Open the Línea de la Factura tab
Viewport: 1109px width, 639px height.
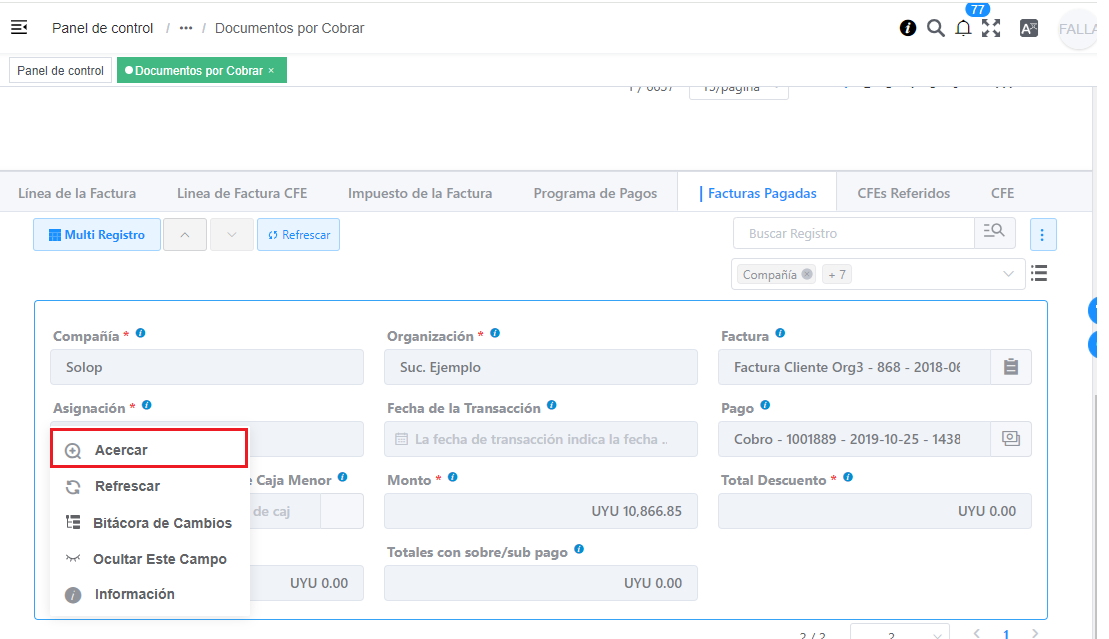click(77, 193)
